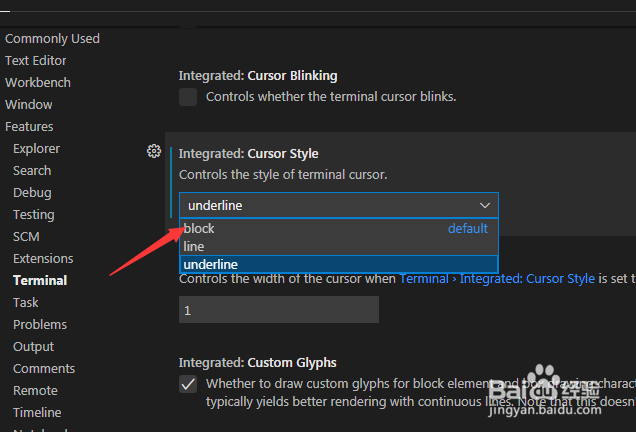Show Explorer settings
The width and height of the screenshot is (636, 432).
(36, 149)
